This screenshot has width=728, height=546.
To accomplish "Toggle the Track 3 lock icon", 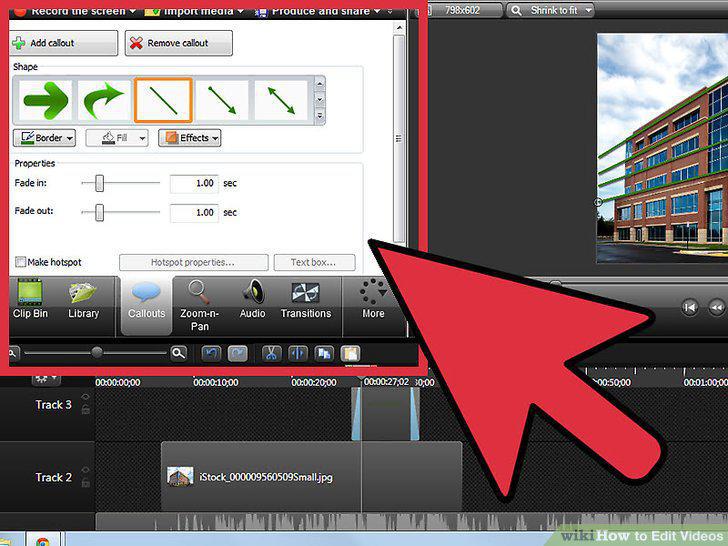I will [x=85, y=410].
